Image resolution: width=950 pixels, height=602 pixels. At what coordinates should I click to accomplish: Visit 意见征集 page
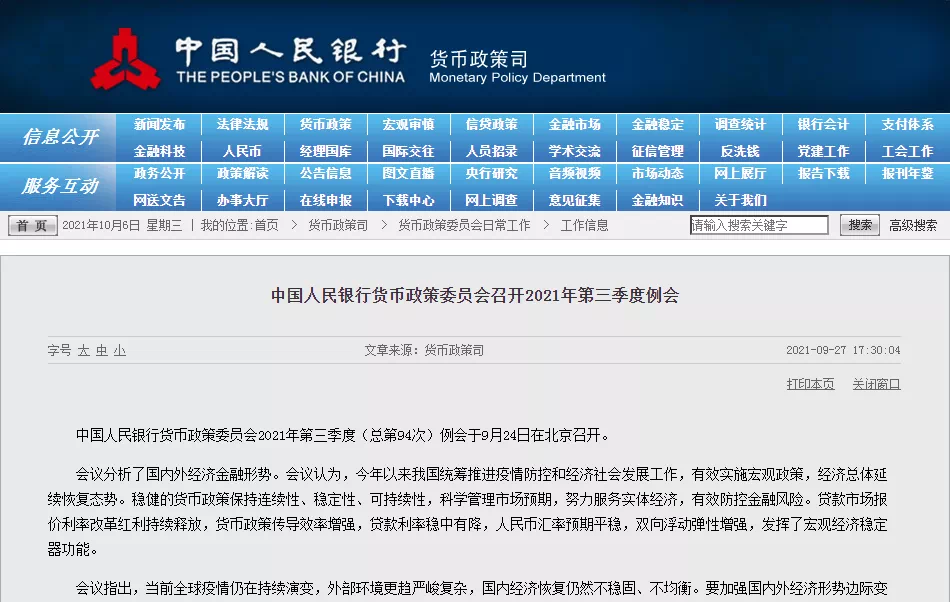pyautogui.click(x=574, y=200)
